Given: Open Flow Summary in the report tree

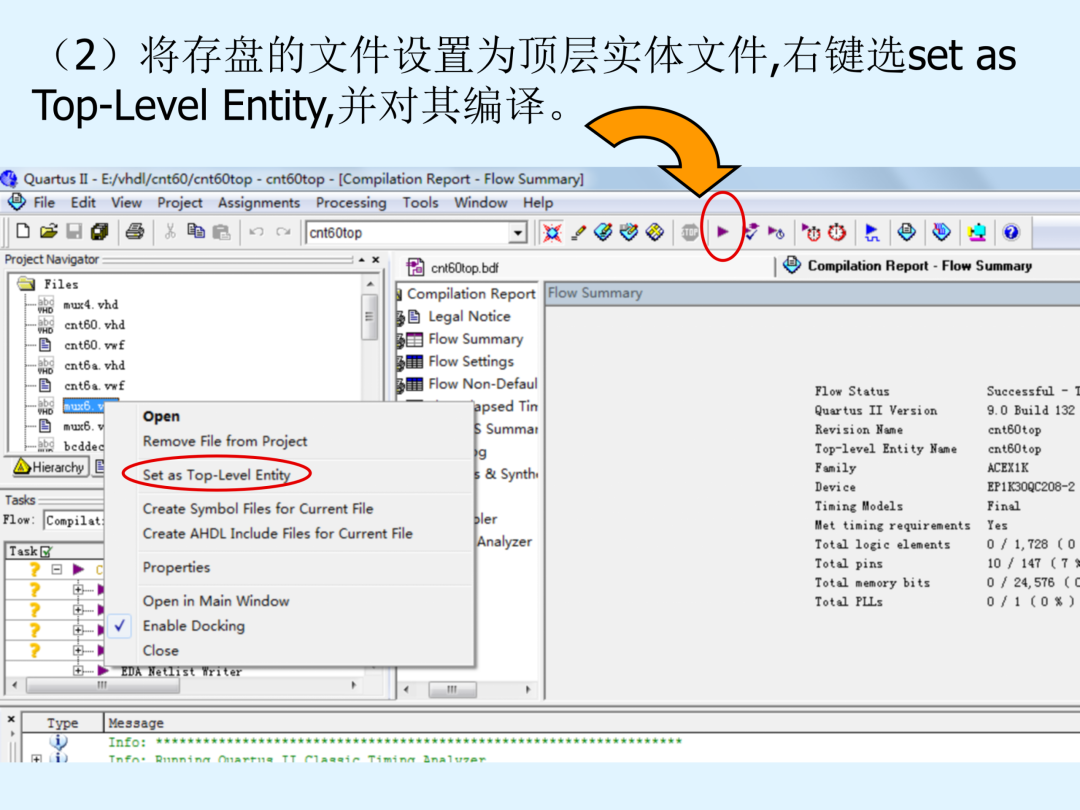Looking at the screenshot, I should click(x=475, y=339).
